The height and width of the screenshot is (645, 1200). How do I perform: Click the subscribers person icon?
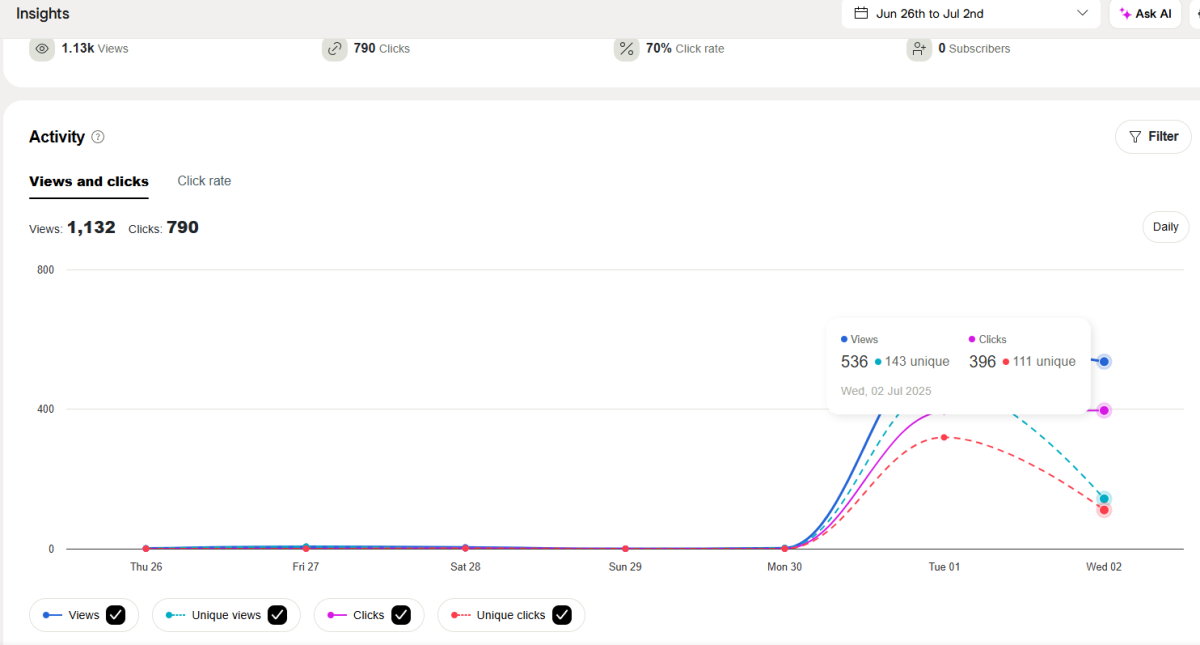pyautogui.click(x=918, y=48)
